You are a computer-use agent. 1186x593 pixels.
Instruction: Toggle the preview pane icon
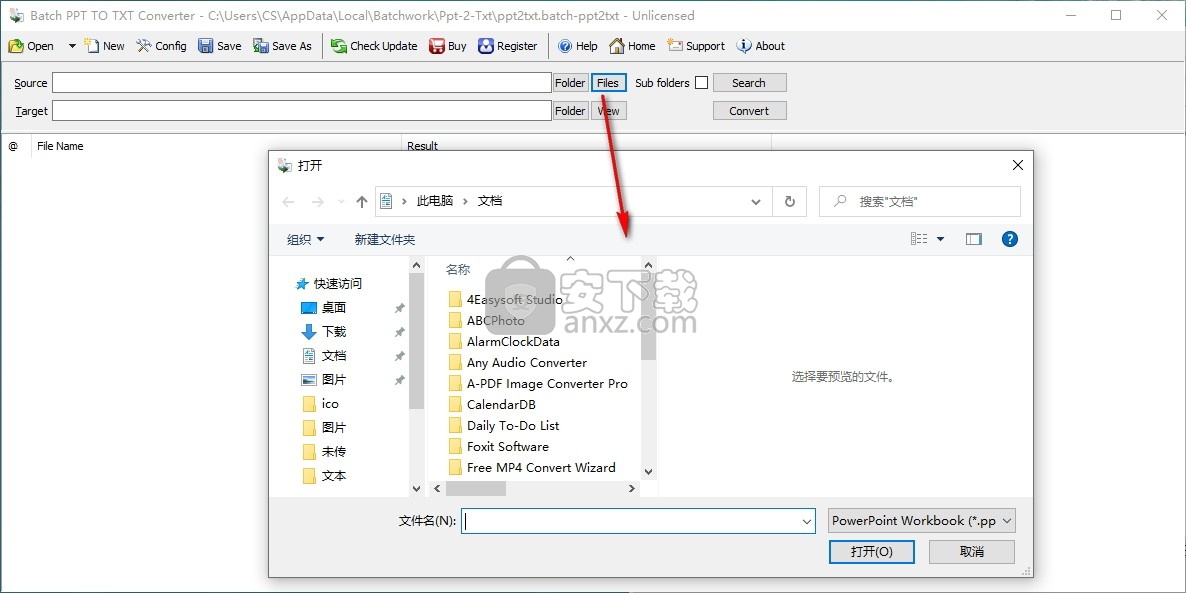(x=973, y=239)
